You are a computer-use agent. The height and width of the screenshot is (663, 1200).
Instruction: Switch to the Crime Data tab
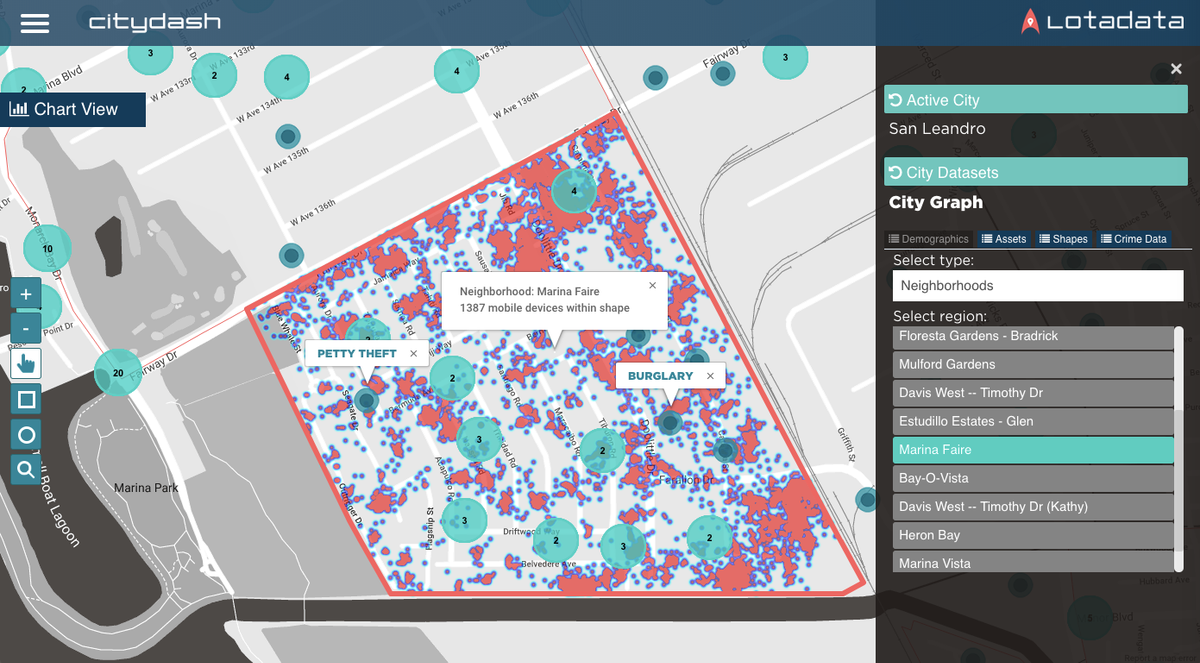[x=1136, y=238]
